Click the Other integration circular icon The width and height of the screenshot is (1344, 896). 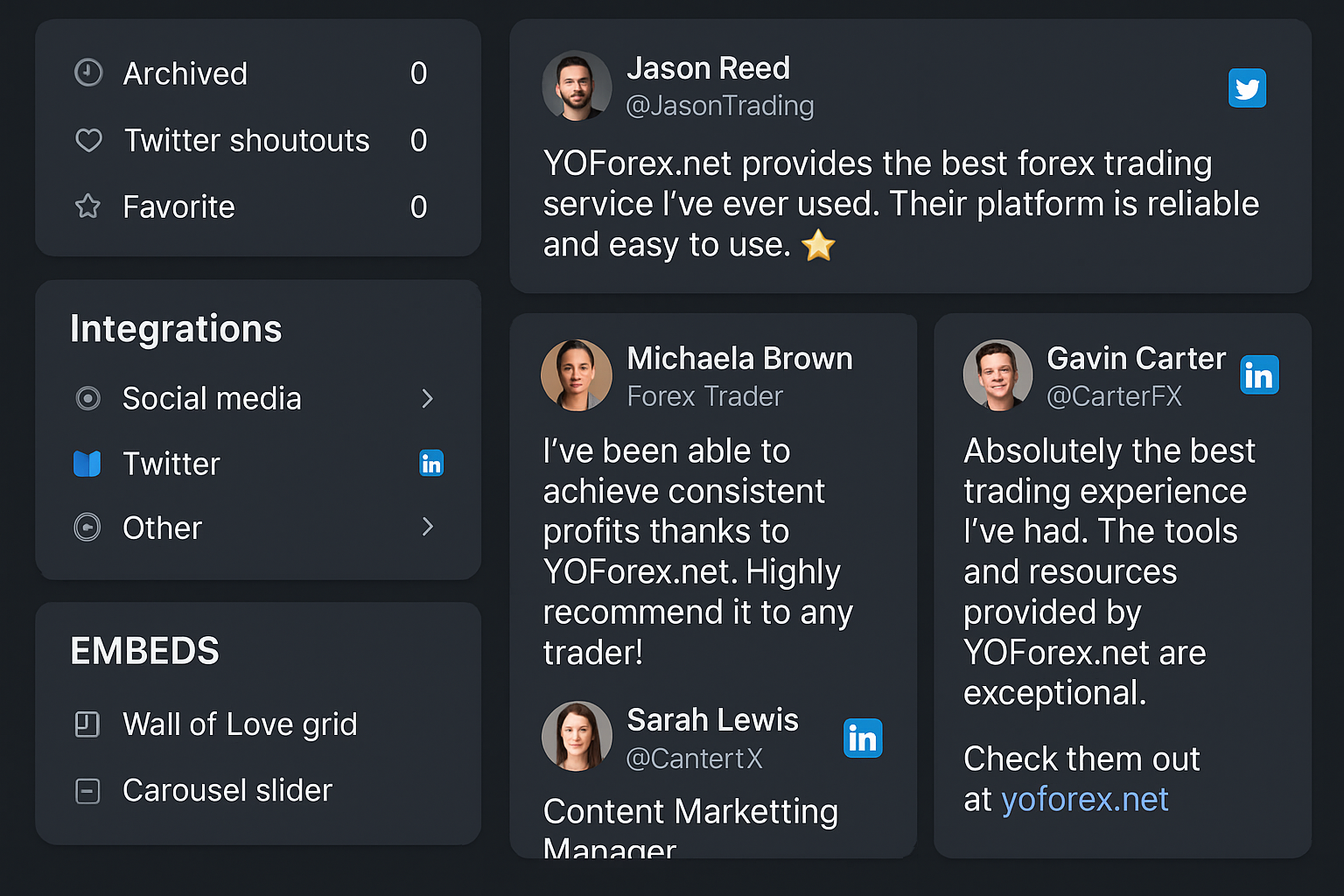[x=87, y=527]
